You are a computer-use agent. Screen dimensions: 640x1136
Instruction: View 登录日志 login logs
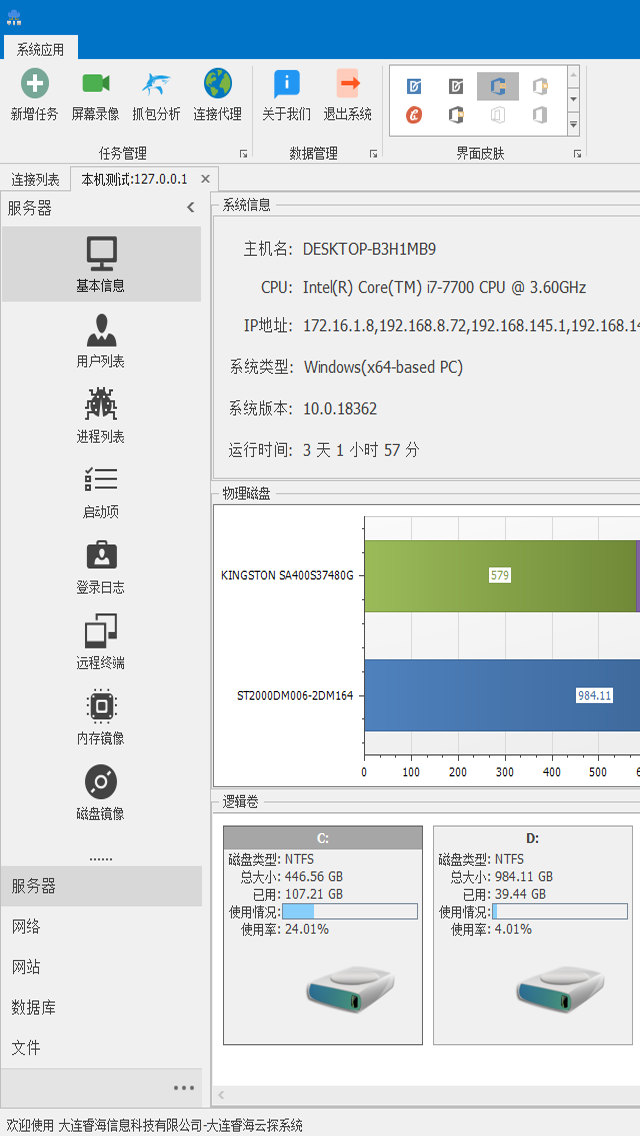(x=101, y=566)
